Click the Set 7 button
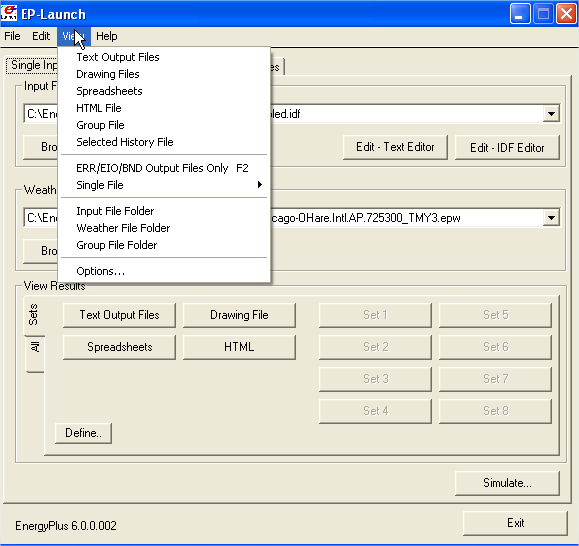Image resolution: width=579 pixels, height=546 pixels. [495, 379]
